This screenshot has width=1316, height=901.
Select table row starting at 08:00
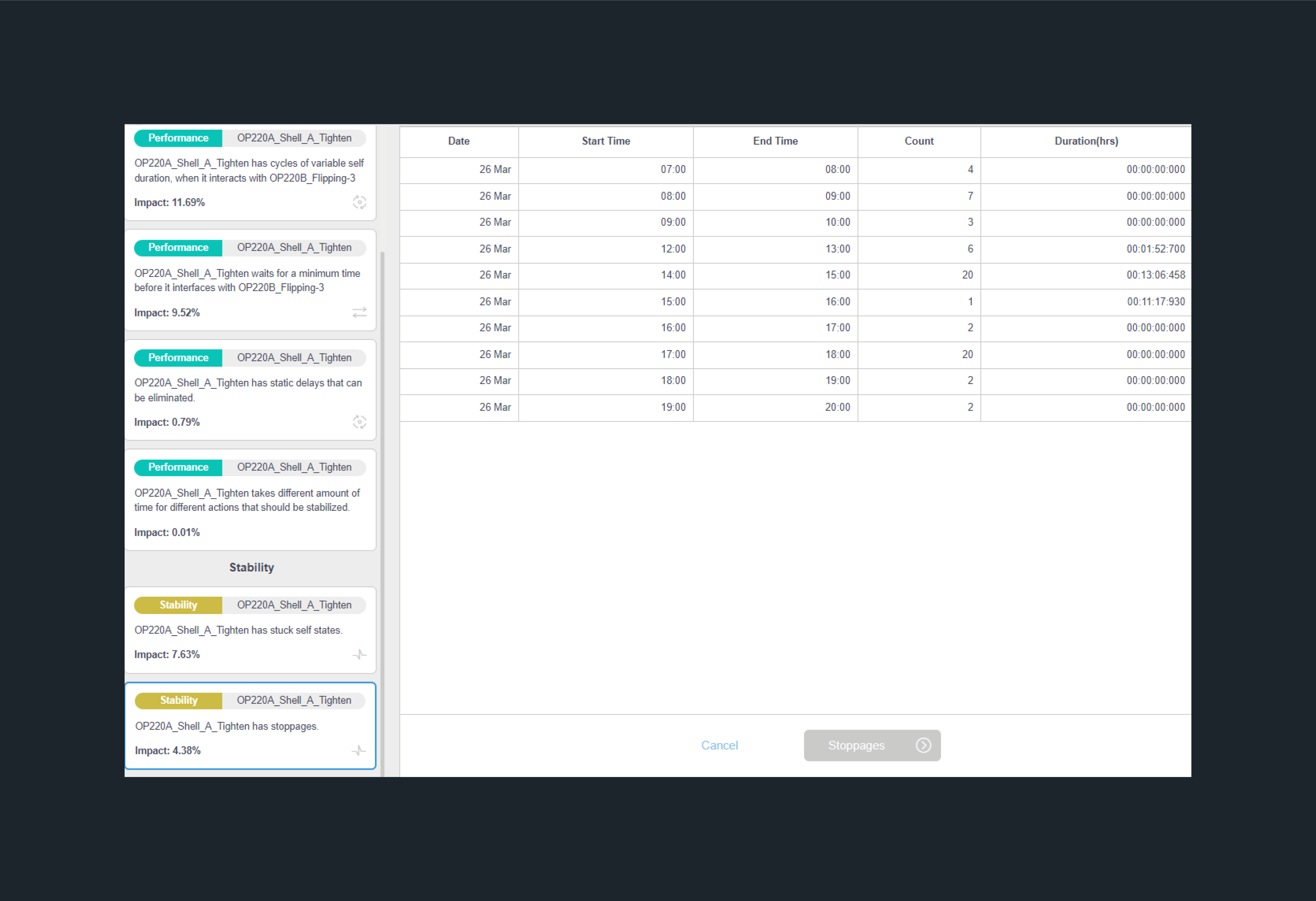(x=796, y=197)
